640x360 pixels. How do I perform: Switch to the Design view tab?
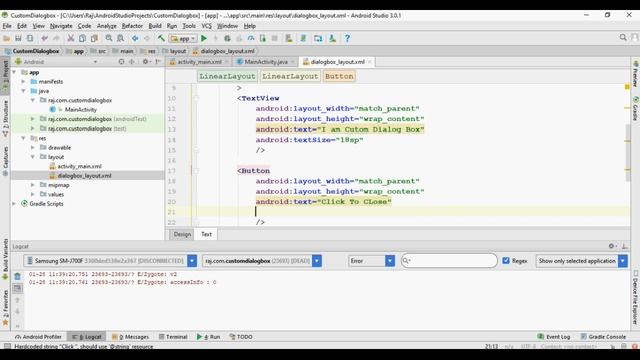click(x=182, y=234)
